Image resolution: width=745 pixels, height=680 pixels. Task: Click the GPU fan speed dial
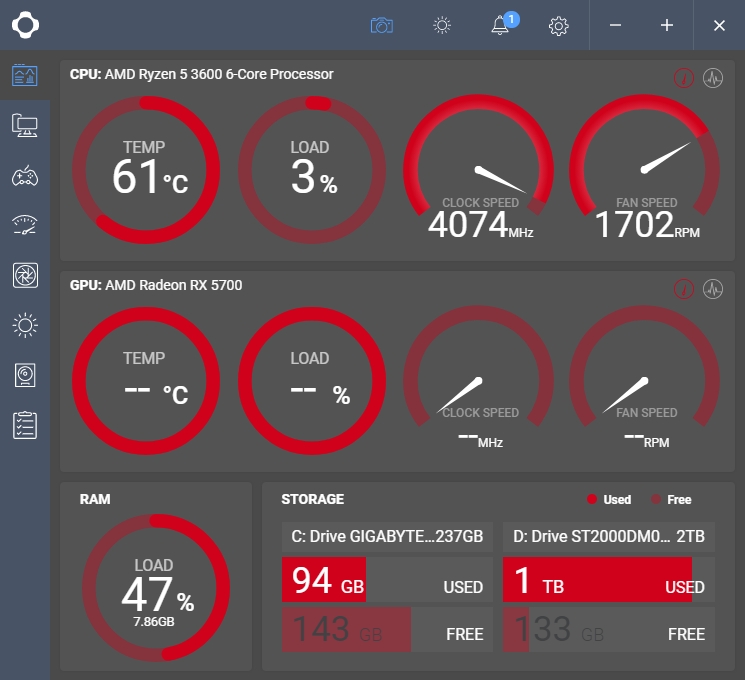click(645, 378)
